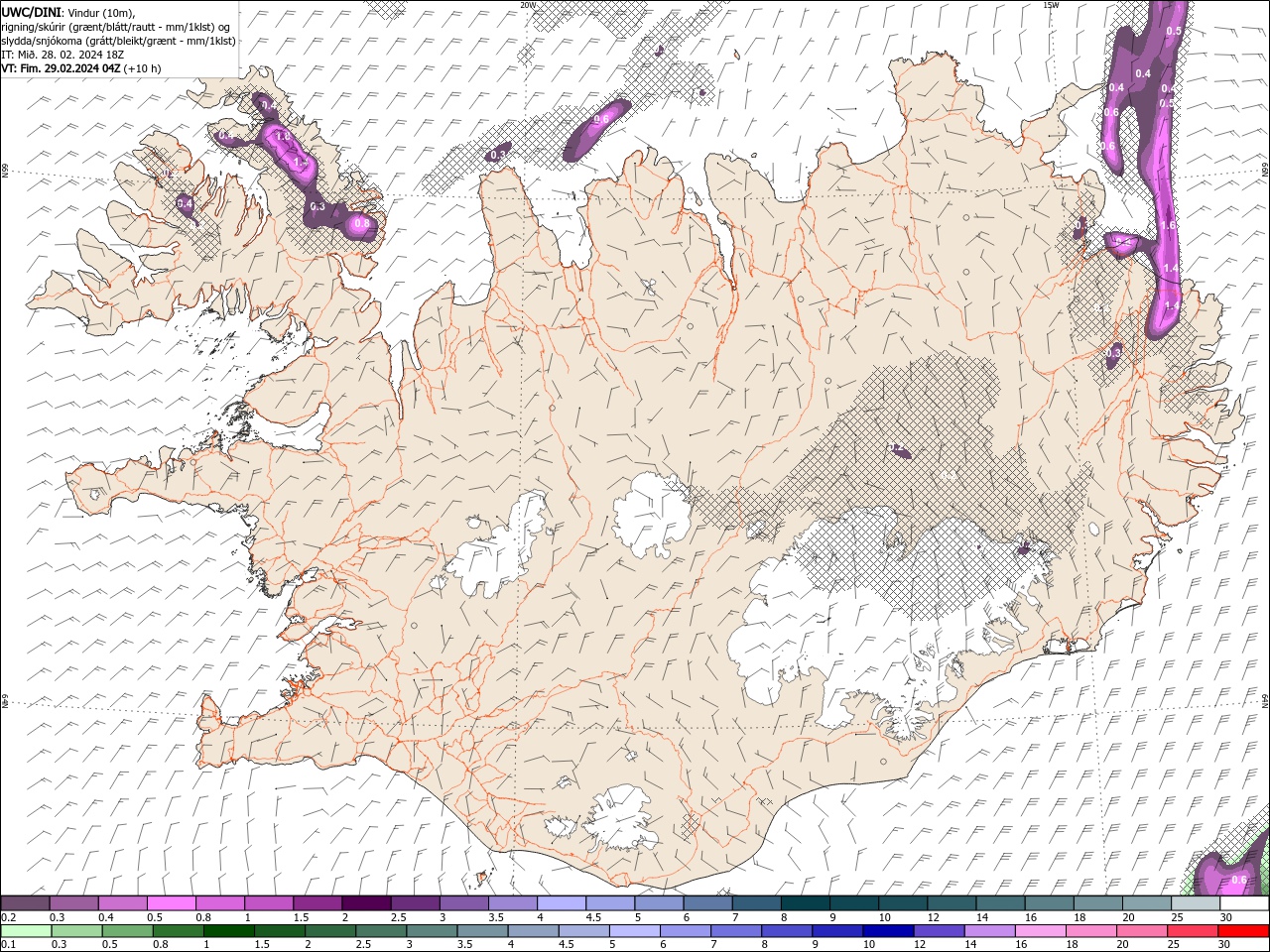The image size is (1270, 952).
Task: Click the 1.8 snowfall value in the Westfjords
Action: (281, 137)
